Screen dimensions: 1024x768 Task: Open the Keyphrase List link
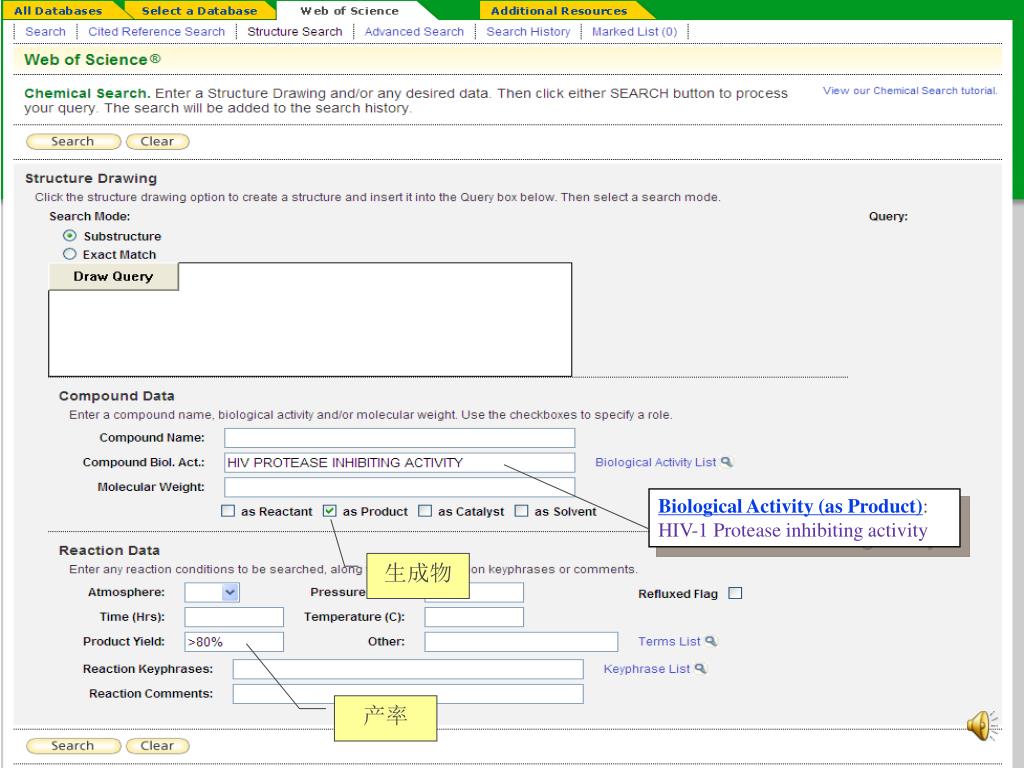pyautogui.click(x=647, y=669)
